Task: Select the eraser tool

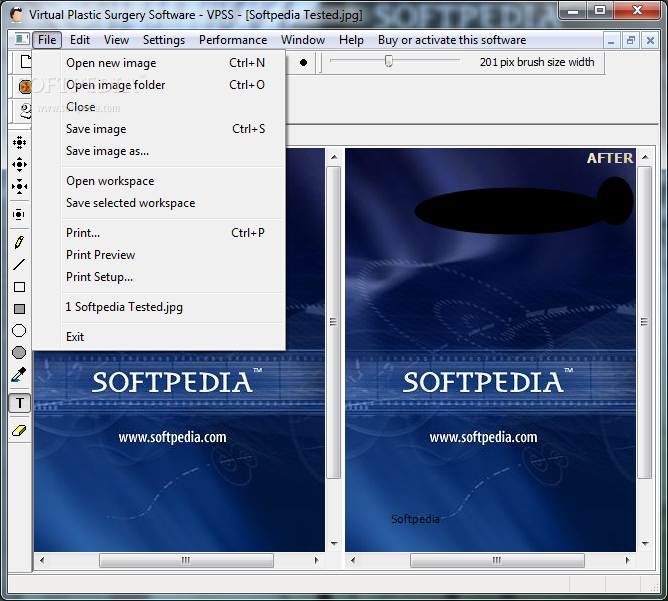Action: [19, 431]
